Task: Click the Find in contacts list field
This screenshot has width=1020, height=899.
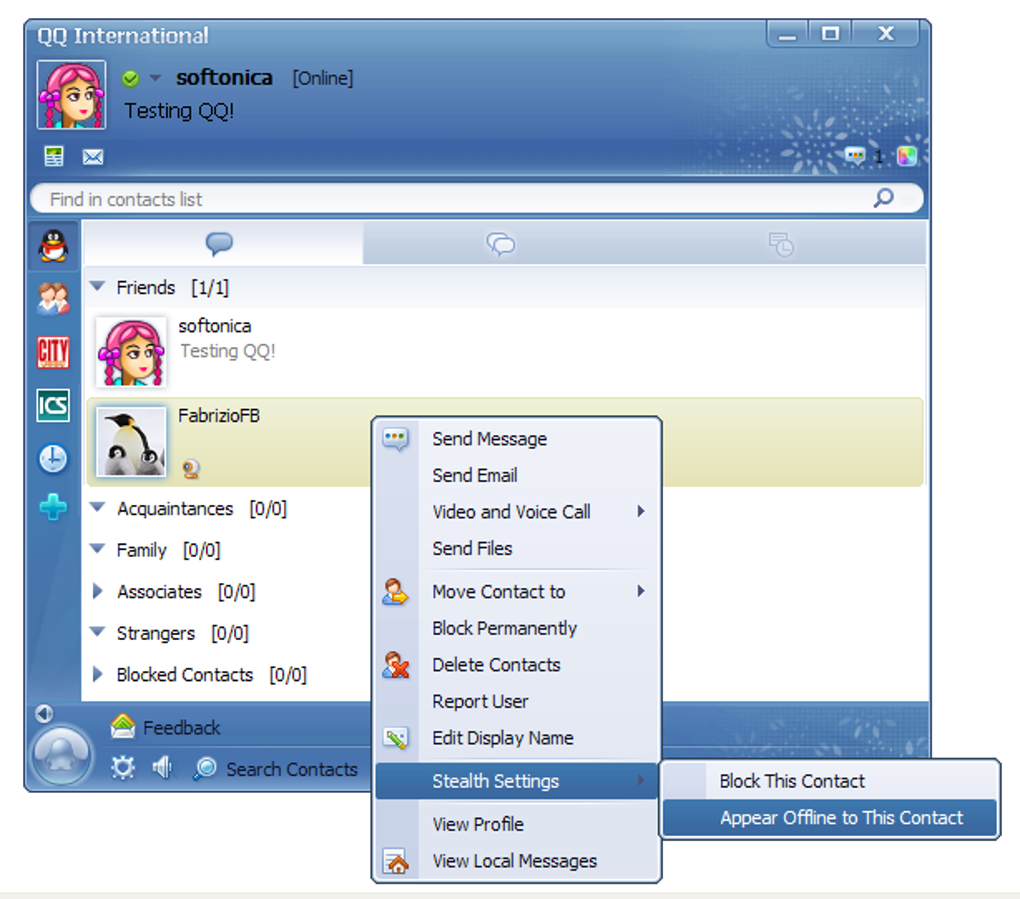Action: coord(477,198)
